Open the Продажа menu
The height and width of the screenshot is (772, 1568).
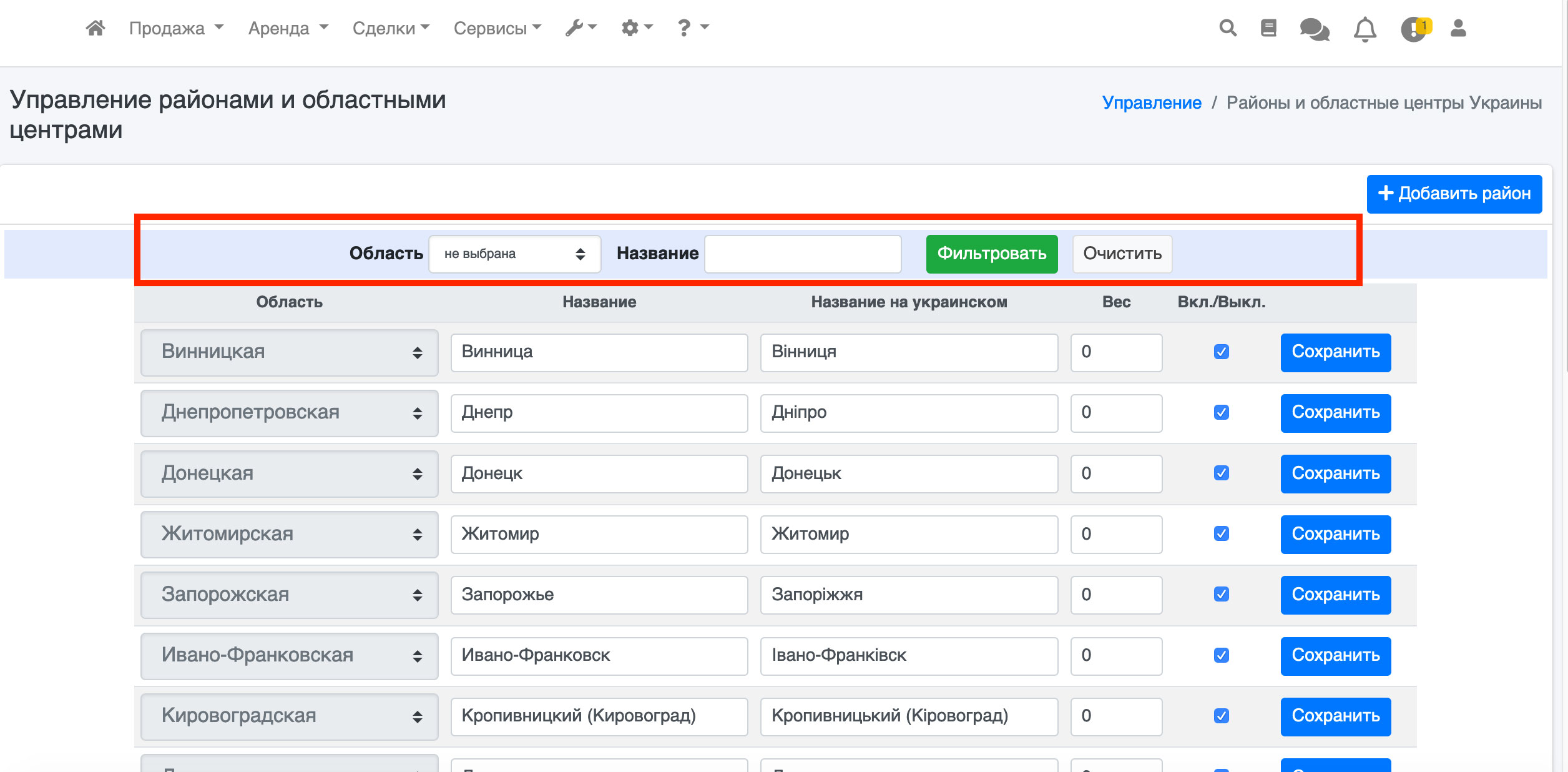tap(175, 28)
